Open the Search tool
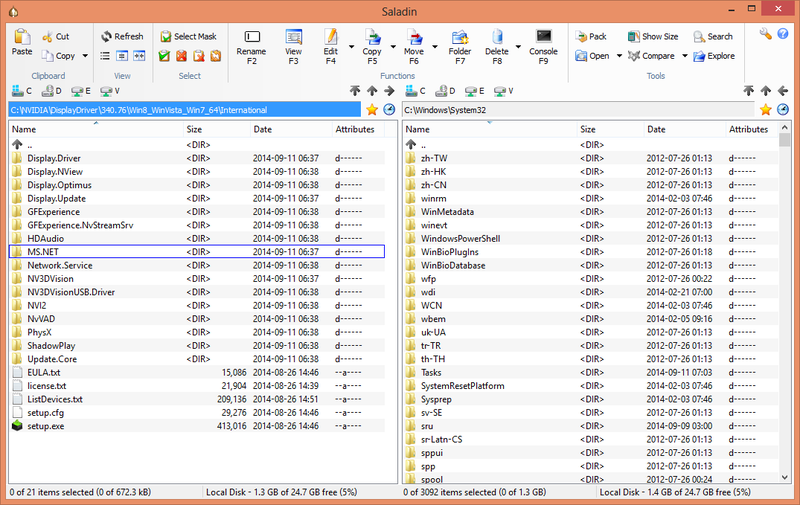Image resolution: width=800 pixels, height=505 pixels. tap(713, 36)
